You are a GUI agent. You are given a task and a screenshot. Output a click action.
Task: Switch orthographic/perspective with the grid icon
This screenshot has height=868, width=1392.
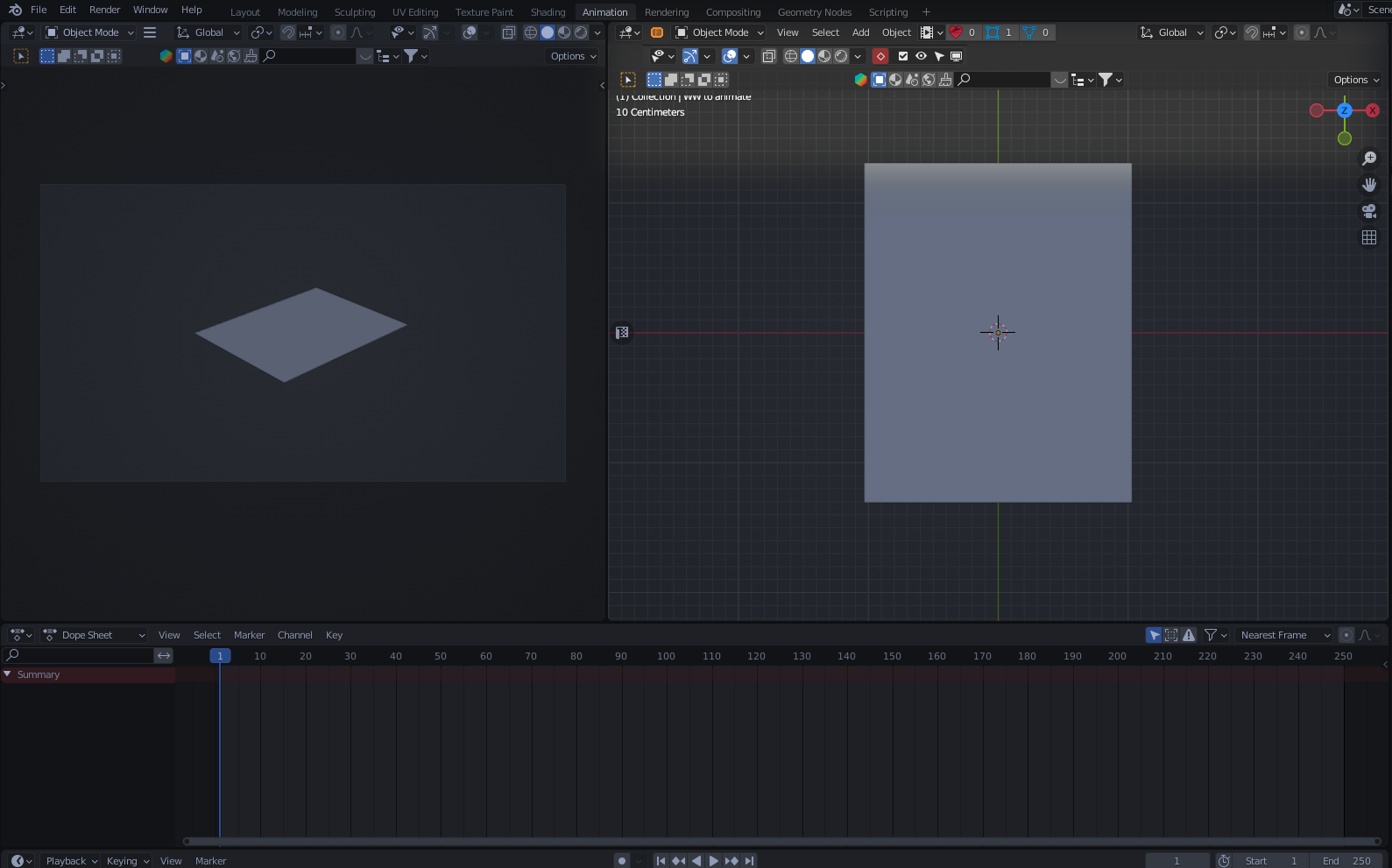coord(1369,237)
